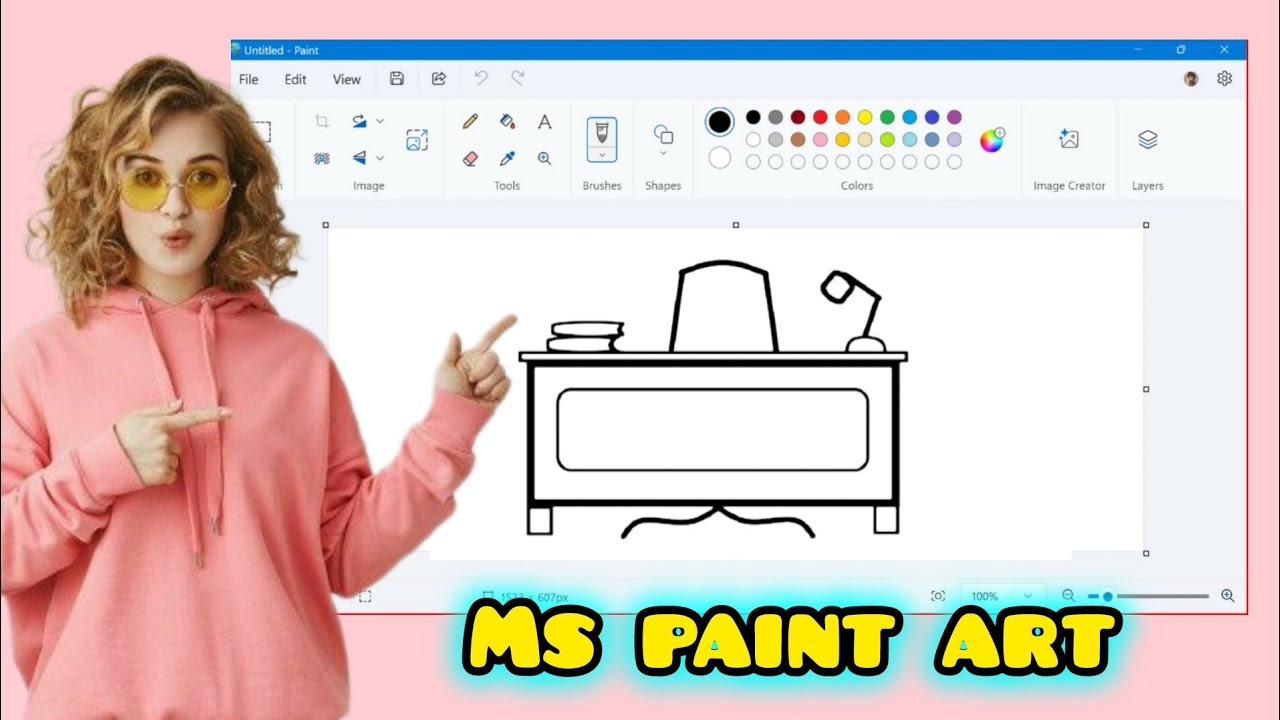
Task: Pick the lavender palette color
Action: pos(954,139)
